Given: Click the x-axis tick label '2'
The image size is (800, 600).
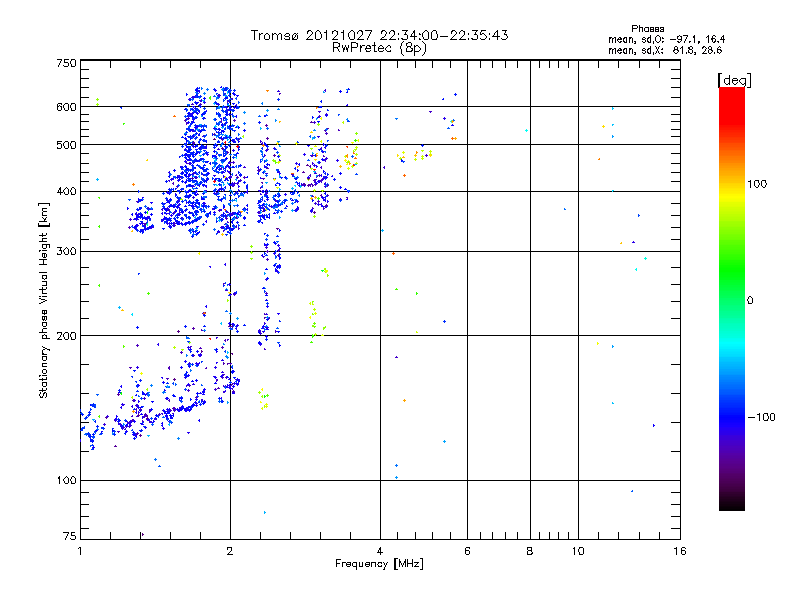Looking at the screenshot, I should 230,551.
